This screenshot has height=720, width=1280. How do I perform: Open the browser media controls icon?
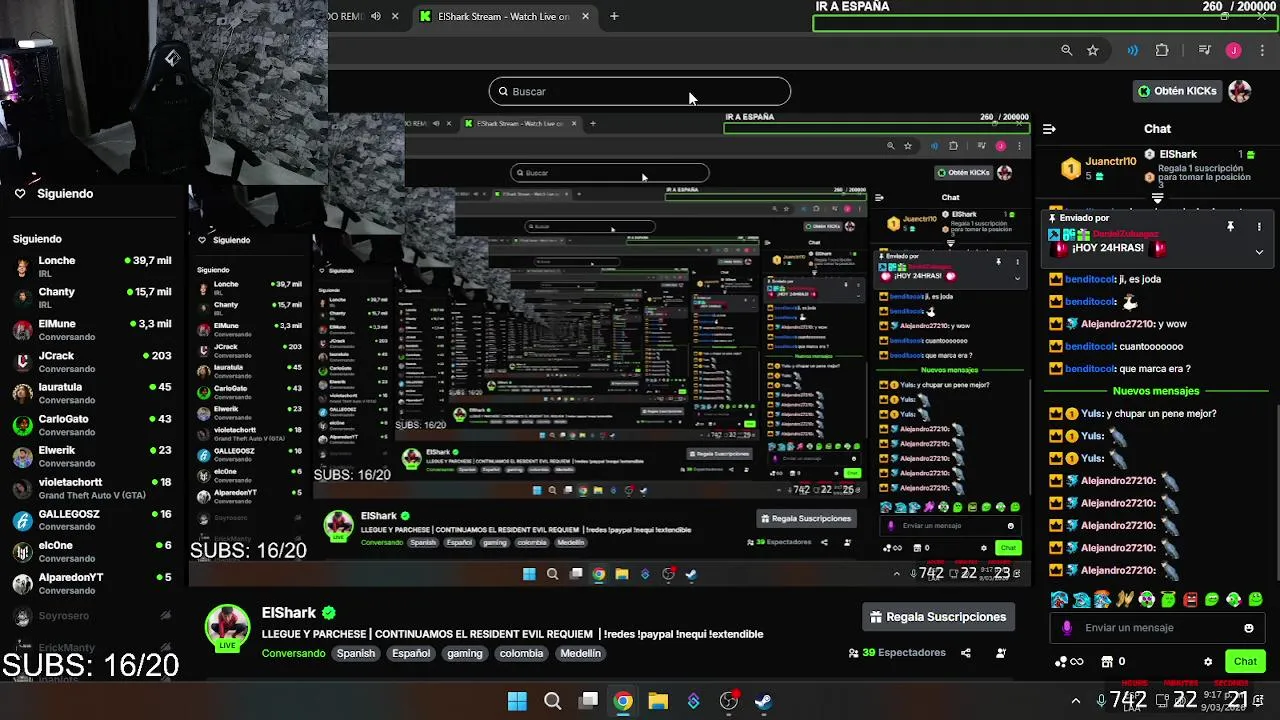point(1205,50)
